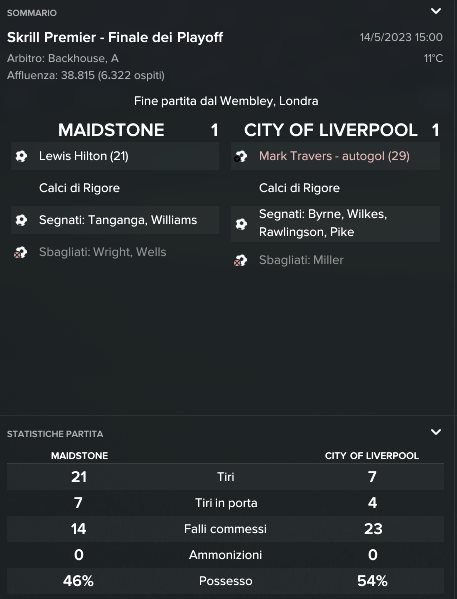Select the Tiri statistics row
The width and height of the screenshot is (457, 599).
(x=225, y=477)
